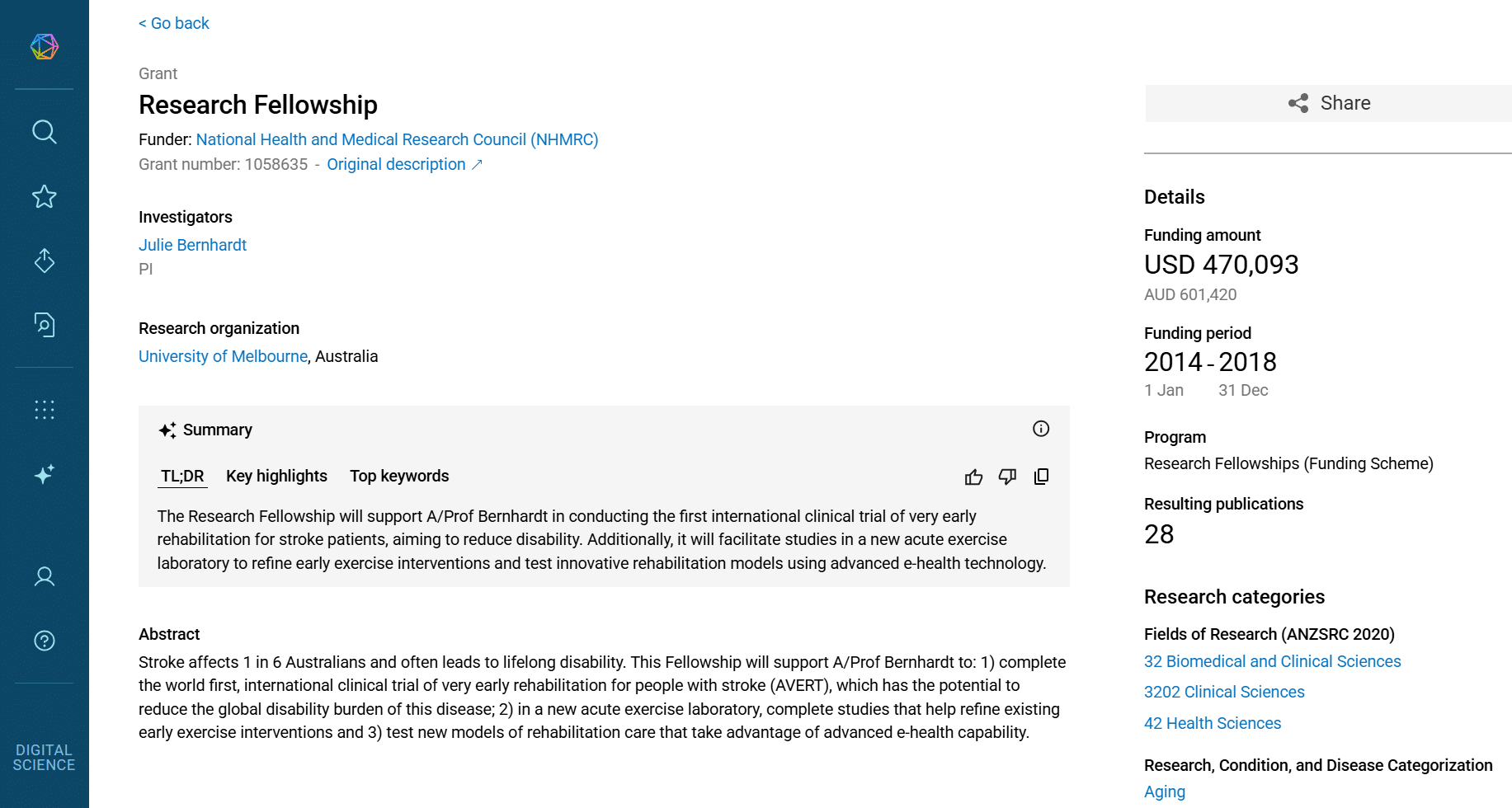This screenshot has height=808, width=1512.
Task: Click the summary info icon
Action: click(1041, 429)
